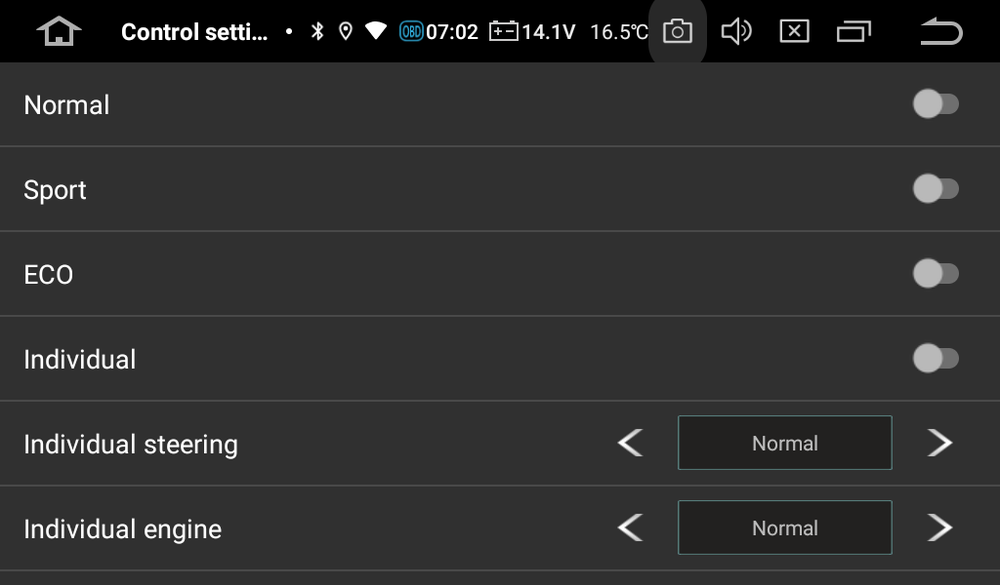Tap the recent apps icon
The image size is (1000, 585).
851,31
